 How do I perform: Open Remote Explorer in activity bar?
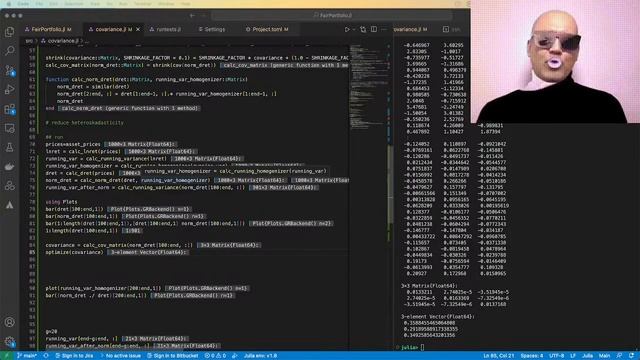(x=9, y=128)
